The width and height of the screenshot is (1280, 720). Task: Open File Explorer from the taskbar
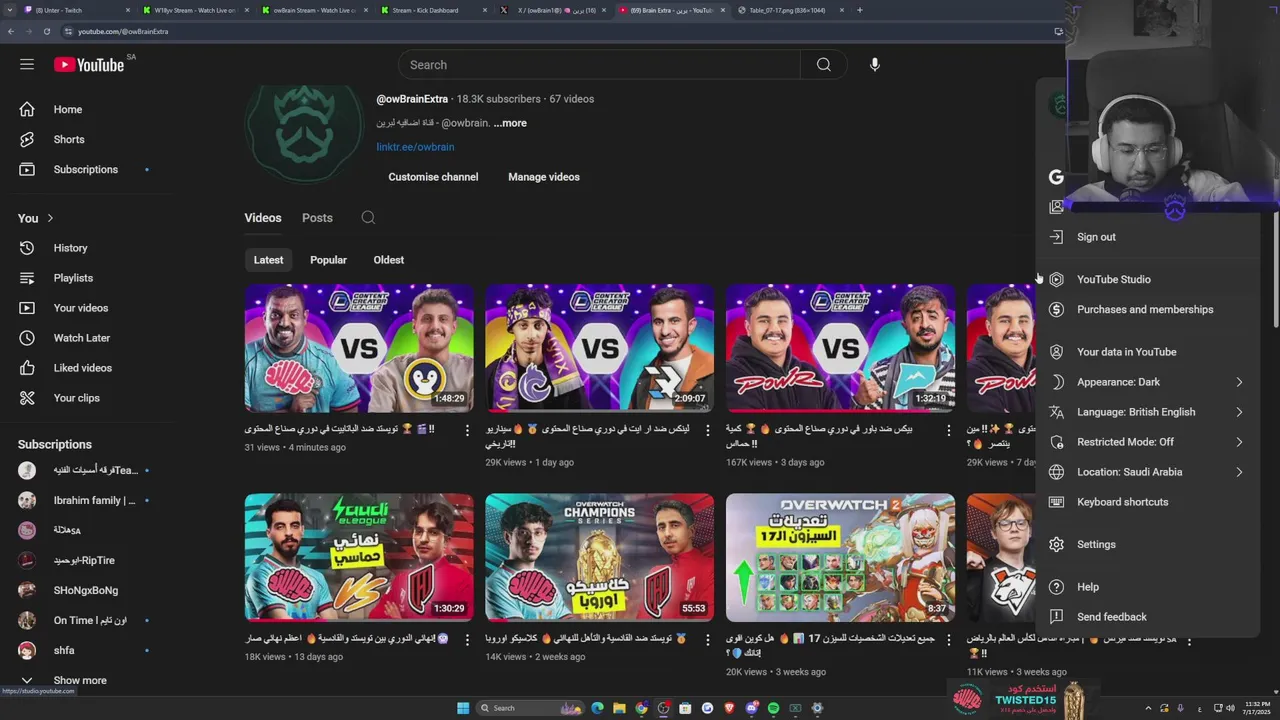tap(619, 708)
